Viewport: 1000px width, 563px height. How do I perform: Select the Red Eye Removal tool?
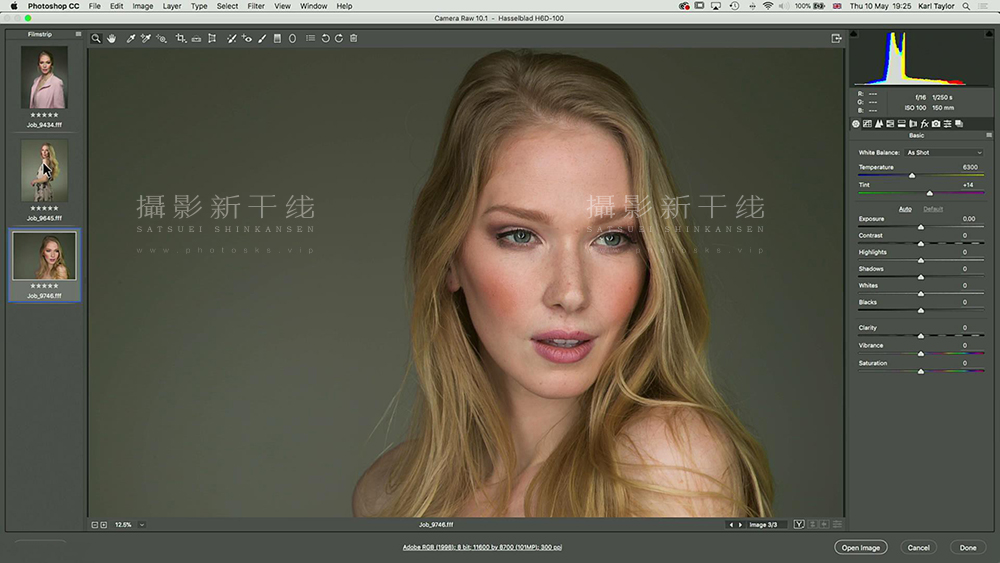(x=247, y=39)
